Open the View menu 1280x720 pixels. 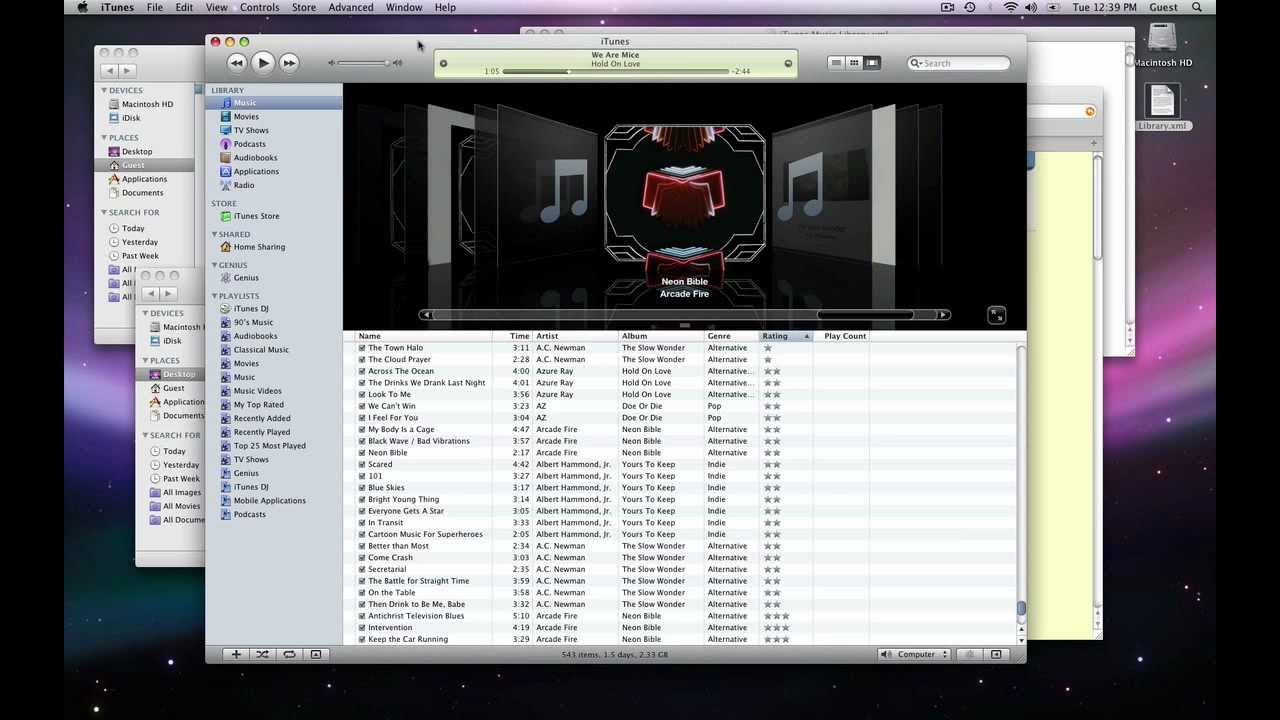pyautogui.click(x=216, y=7)
